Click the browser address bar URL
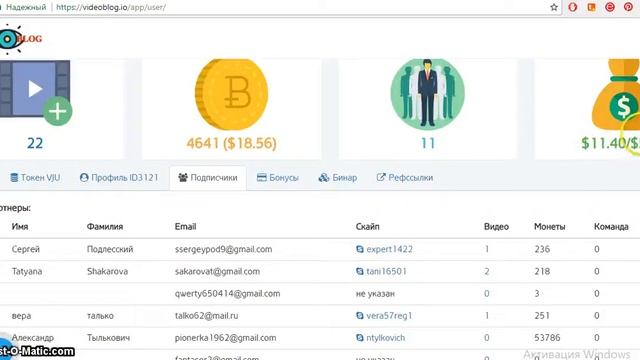640x360 pixels. point(111,7)
